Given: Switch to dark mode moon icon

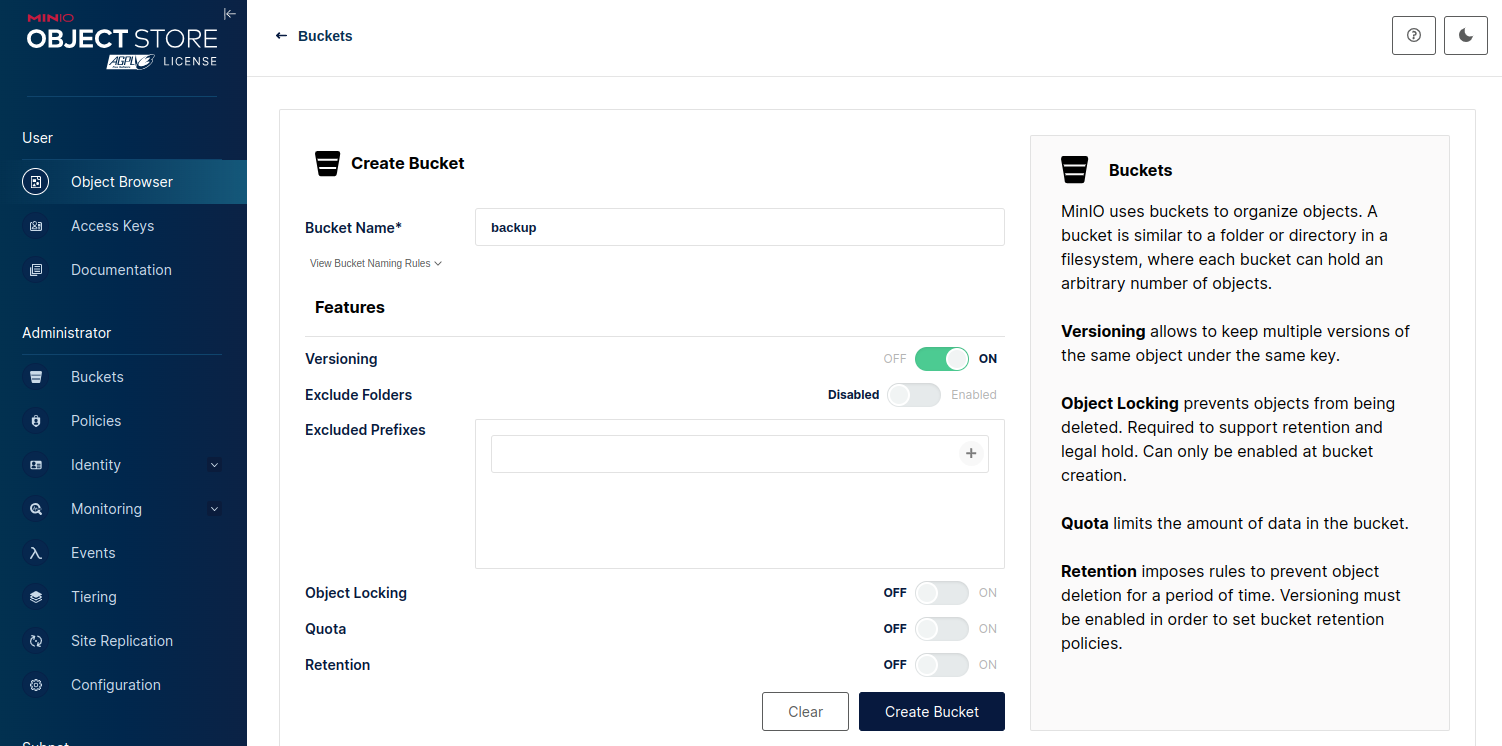Looking at the screenshot, I should click(x=1465, y=36).
